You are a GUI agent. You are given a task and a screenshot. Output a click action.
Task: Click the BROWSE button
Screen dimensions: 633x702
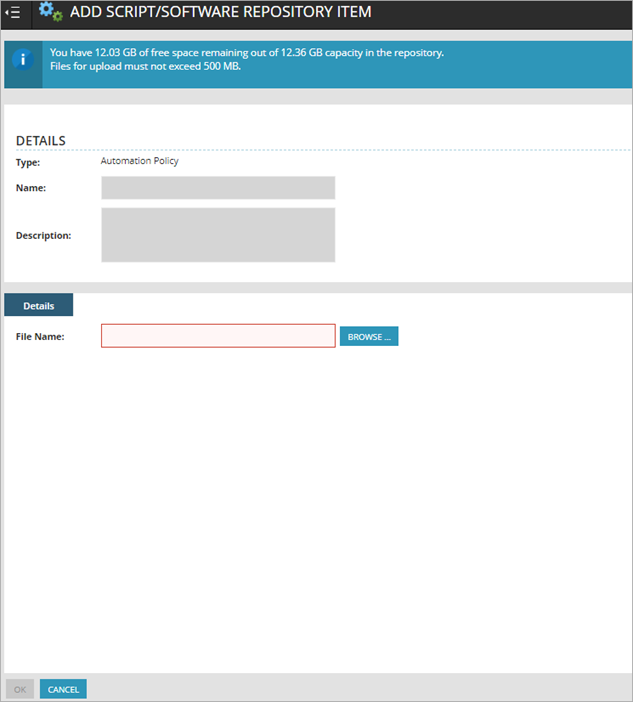point(369,336)
